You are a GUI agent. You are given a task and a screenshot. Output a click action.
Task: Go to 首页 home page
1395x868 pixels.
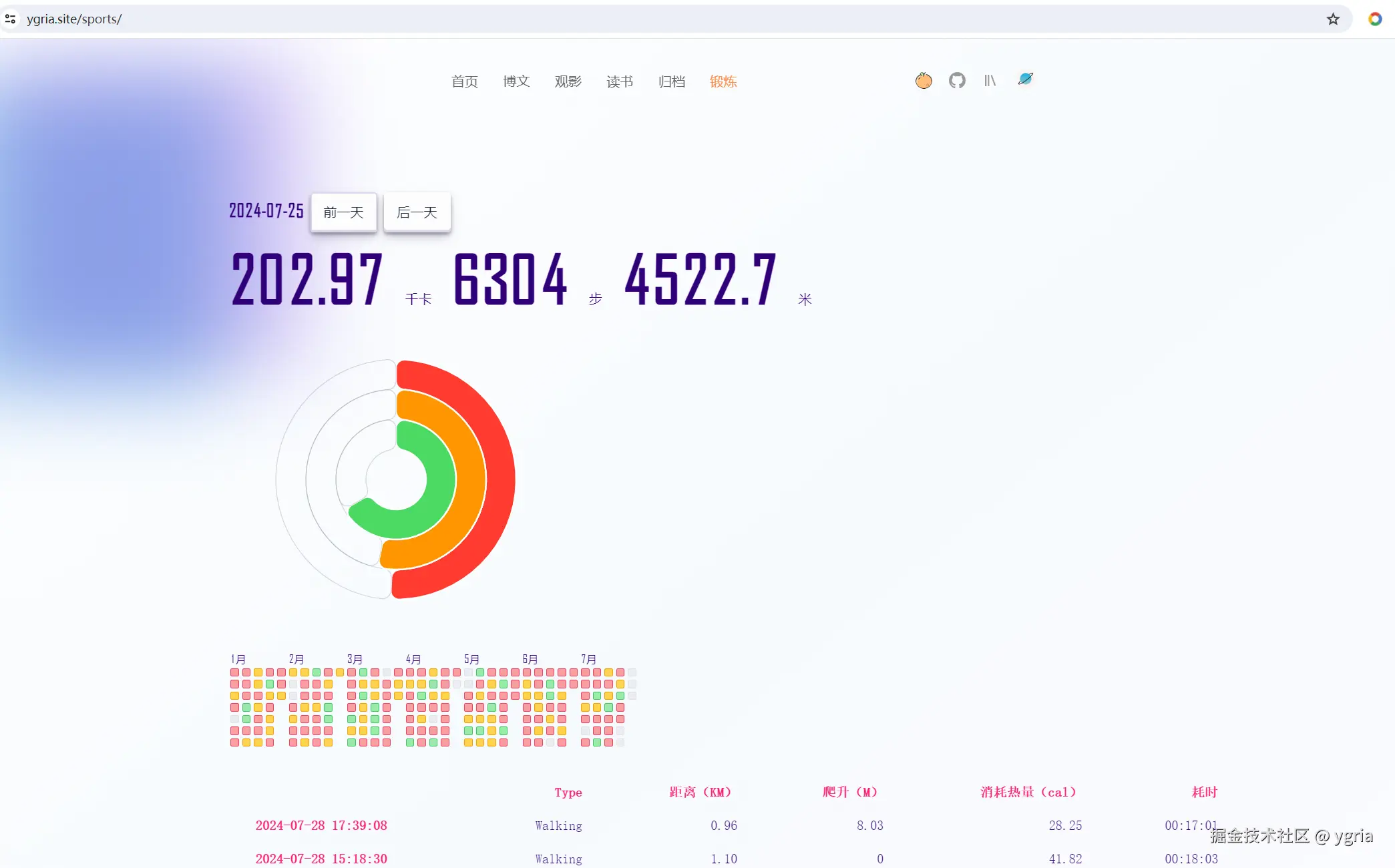464,81
